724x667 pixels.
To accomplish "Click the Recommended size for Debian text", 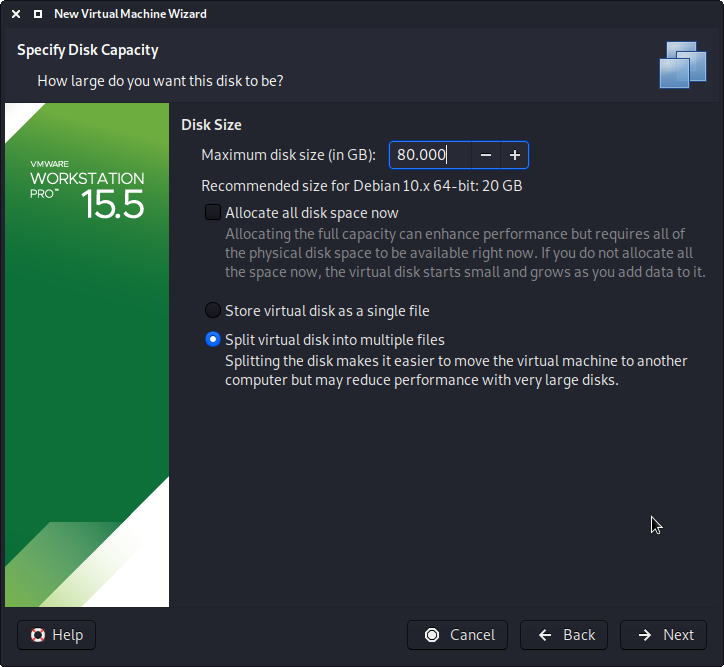I will 361,186.
